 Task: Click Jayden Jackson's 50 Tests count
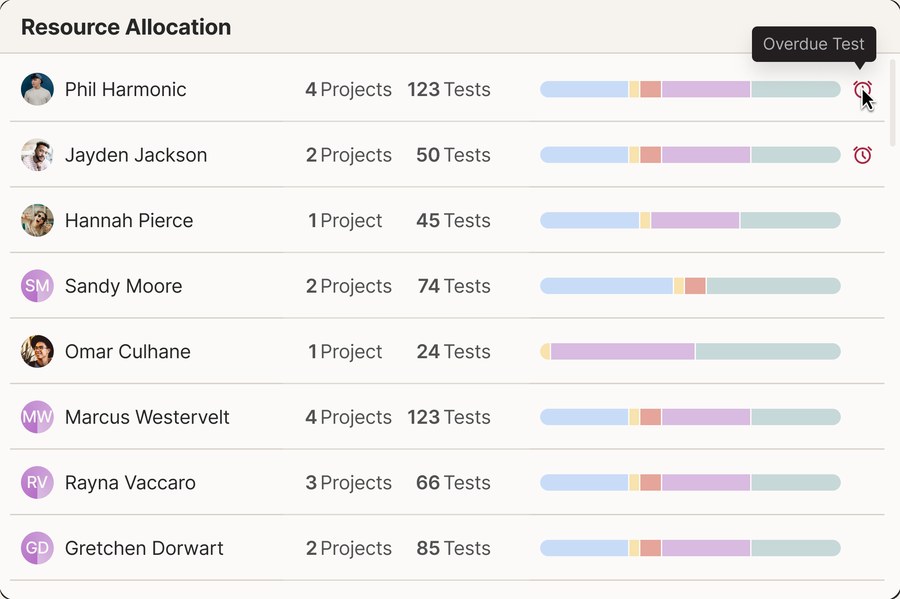point(453,155)
